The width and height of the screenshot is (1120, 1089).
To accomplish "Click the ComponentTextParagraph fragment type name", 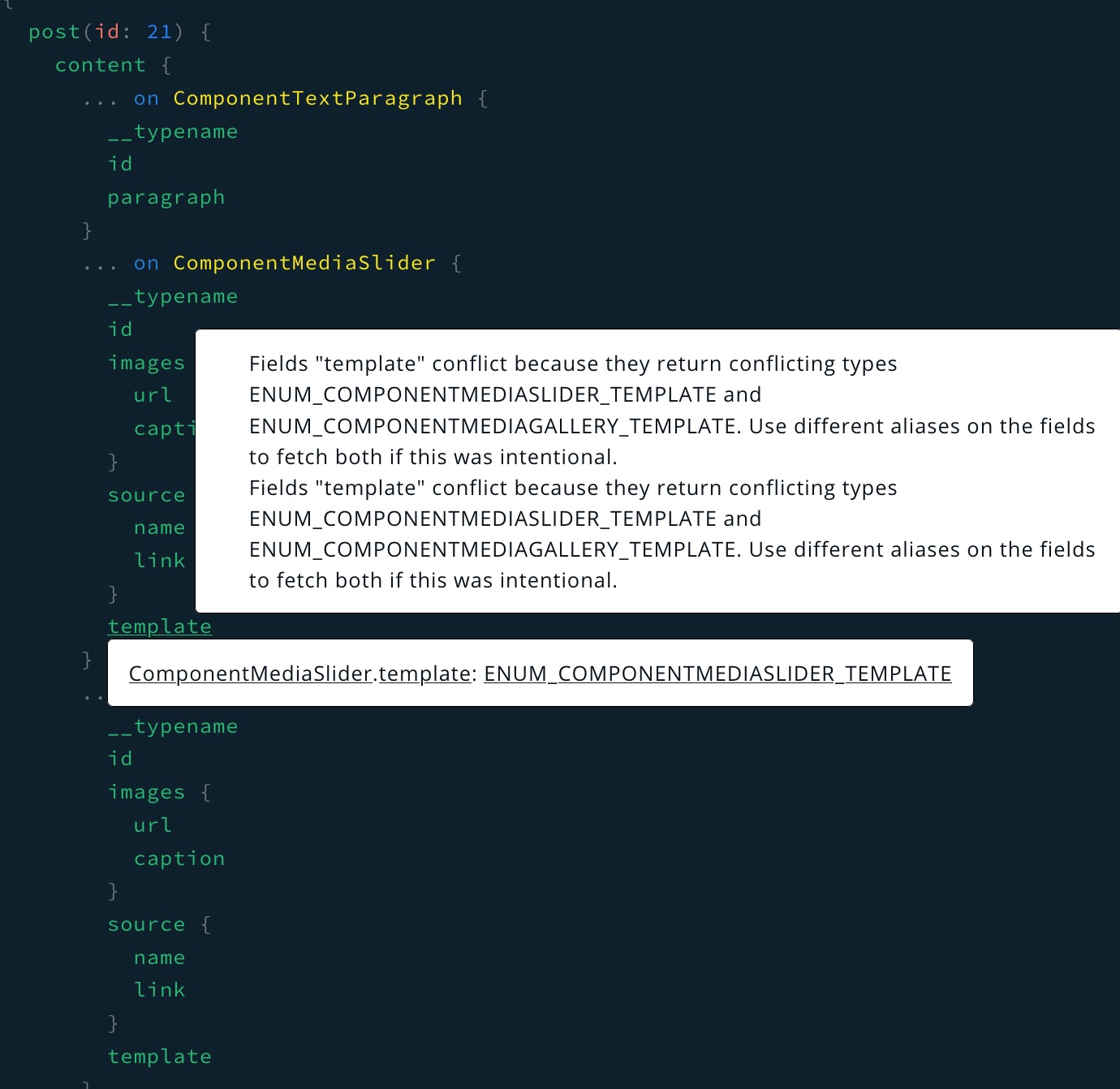I will click(x=317, y=97).
